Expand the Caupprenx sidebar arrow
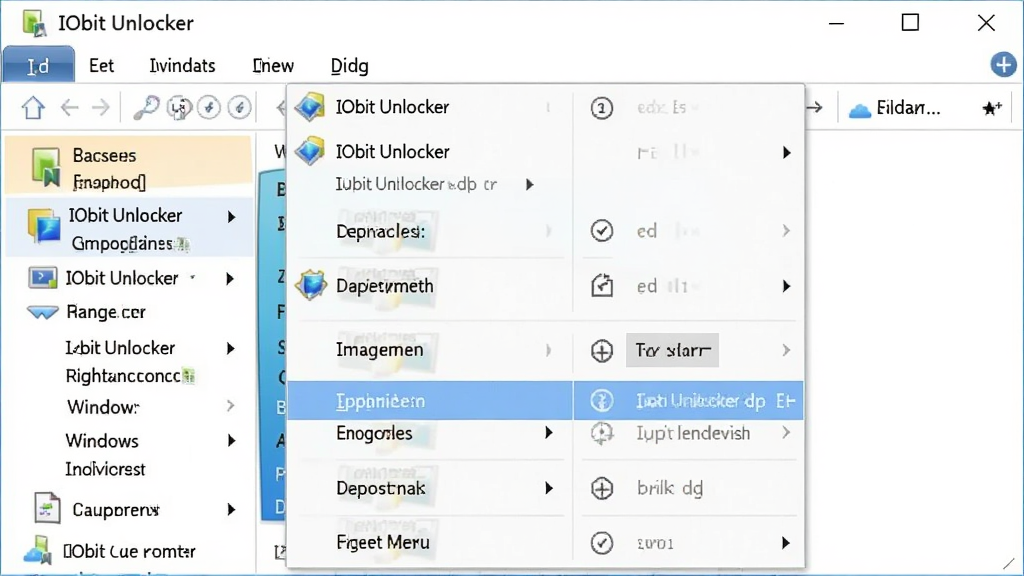1024x576 pixels. coord(231,509)
